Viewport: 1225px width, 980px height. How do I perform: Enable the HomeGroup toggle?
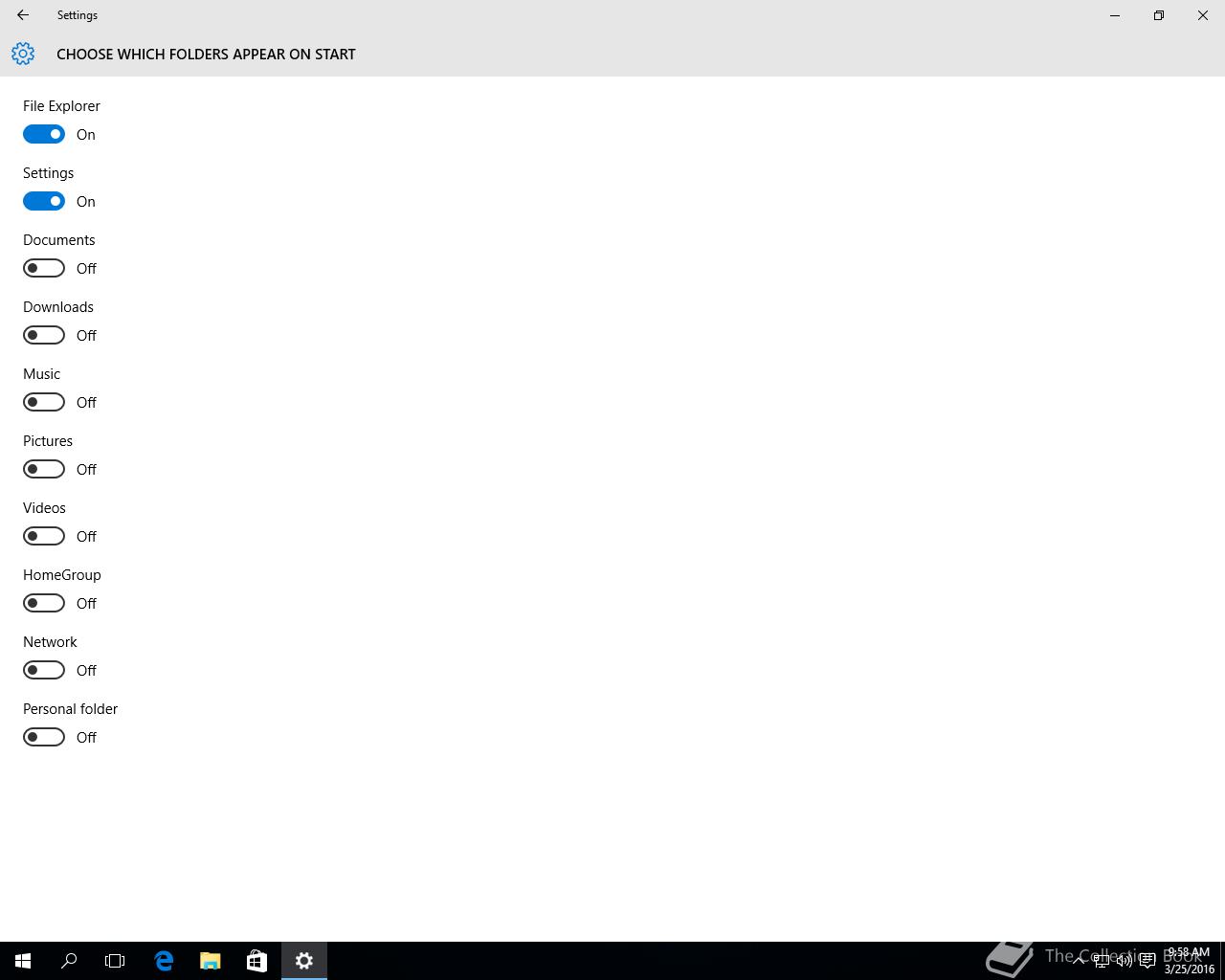tap(44, 603)
